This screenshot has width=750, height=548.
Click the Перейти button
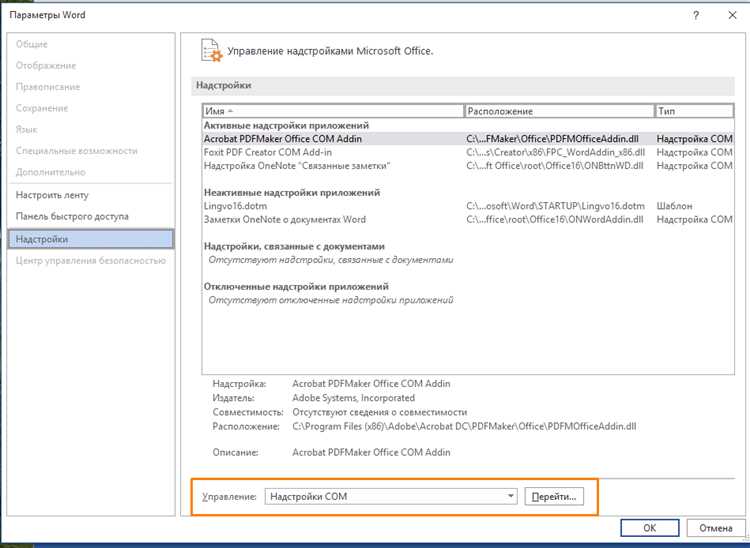pyautogui.click(x=554, y=496)
